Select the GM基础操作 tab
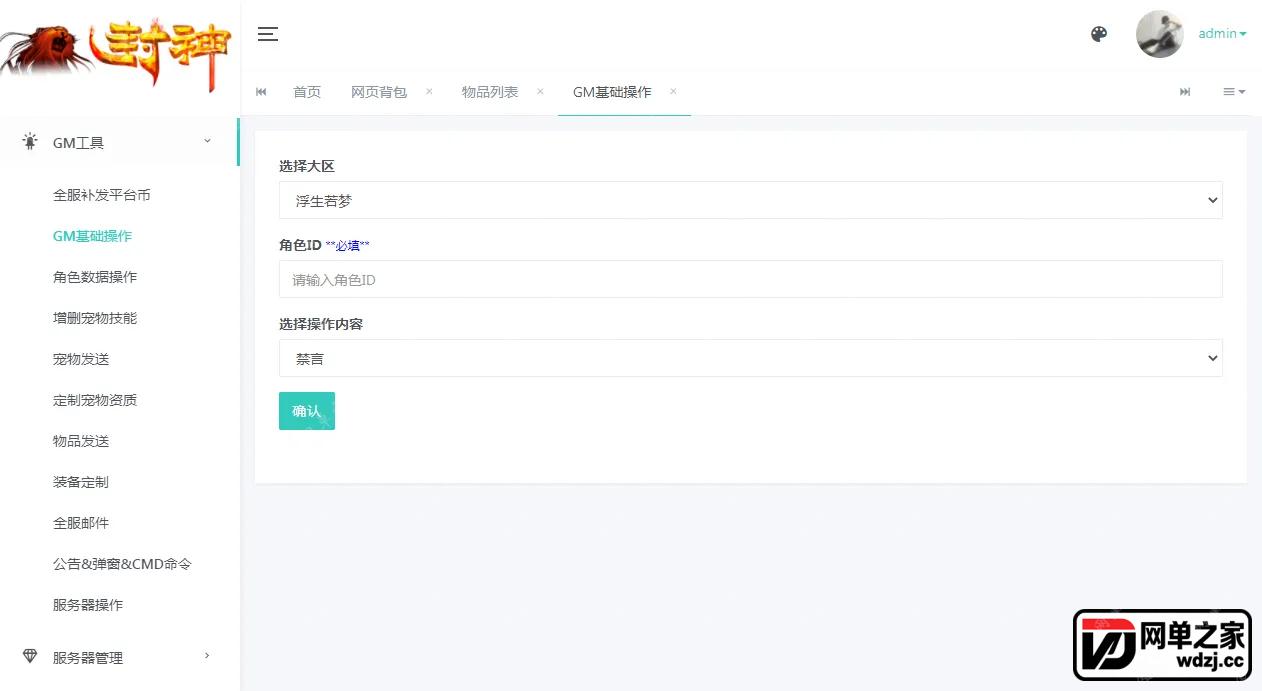The width and height of the screenshot is (1262, 691). pos(612,92)
